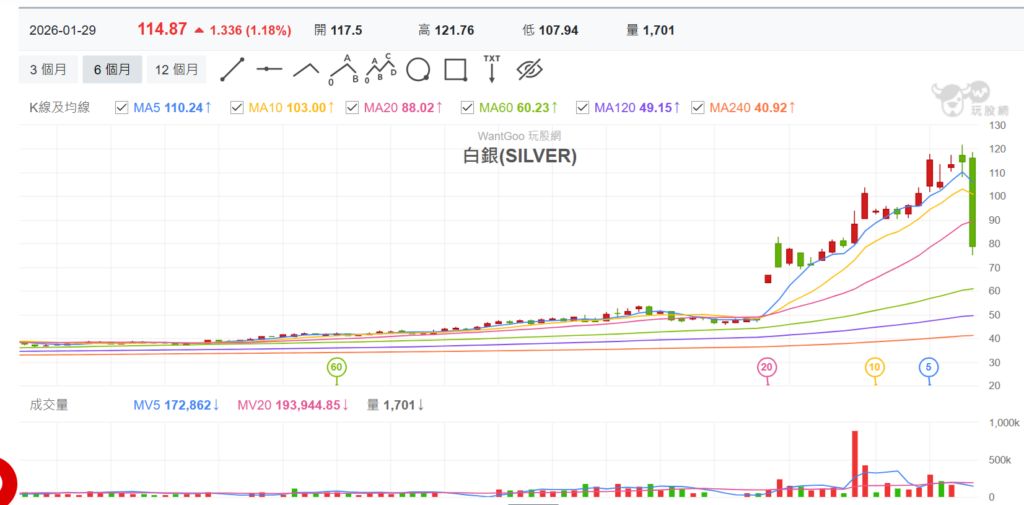Viewport: 1024px width, 505px height.
Task: Select the 6 個月 time range
Action: pos(112,70)
